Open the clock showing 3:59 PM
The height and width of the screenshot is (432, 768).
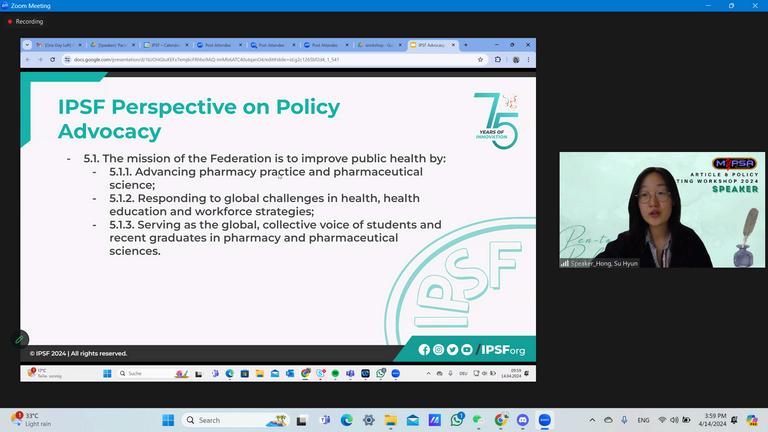pyautogui.click(x=713, y=420)
